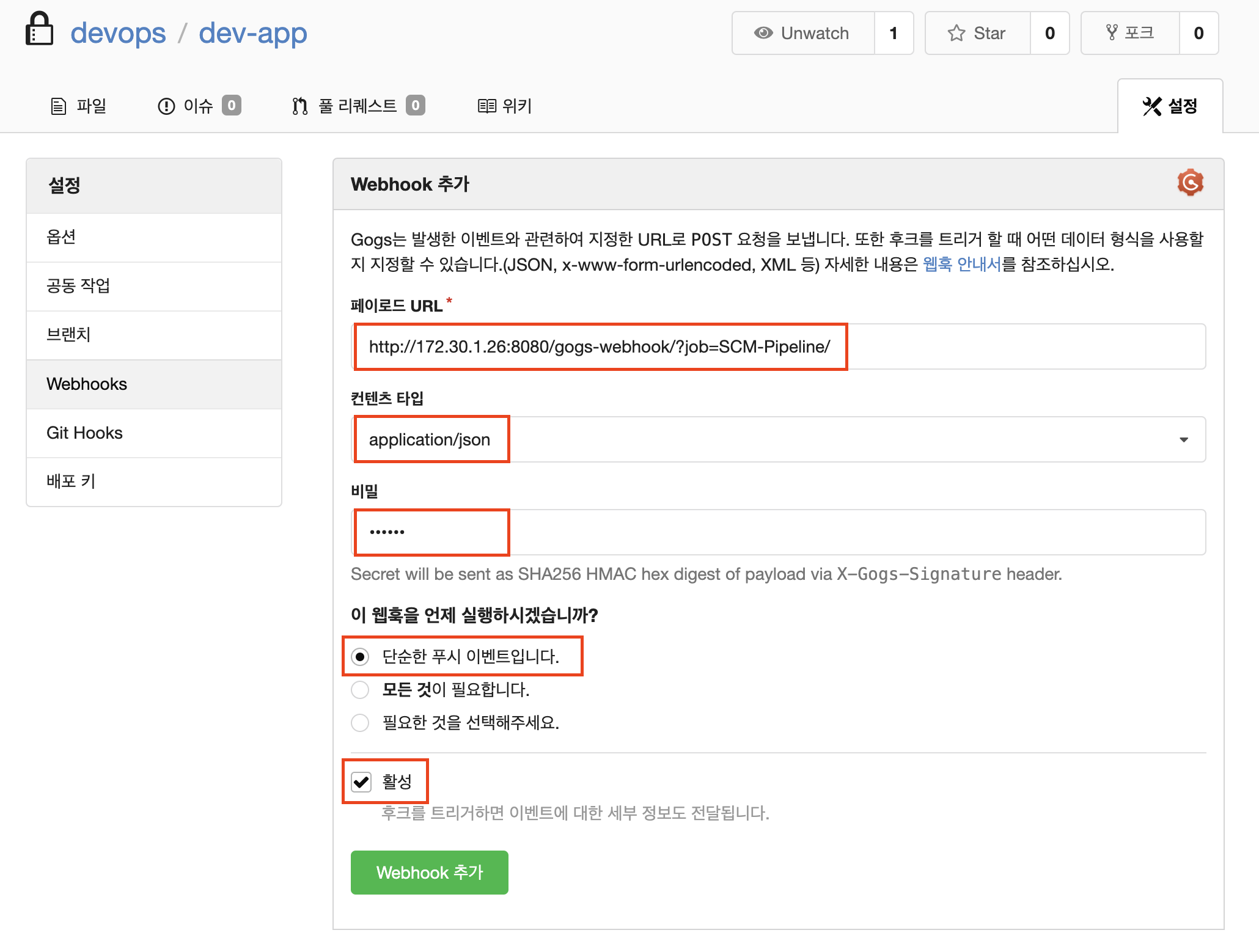Click the Gogs logo icon in Webhook header
This screenshot has height=952, width=1259.
click(x=1190, y=183)
